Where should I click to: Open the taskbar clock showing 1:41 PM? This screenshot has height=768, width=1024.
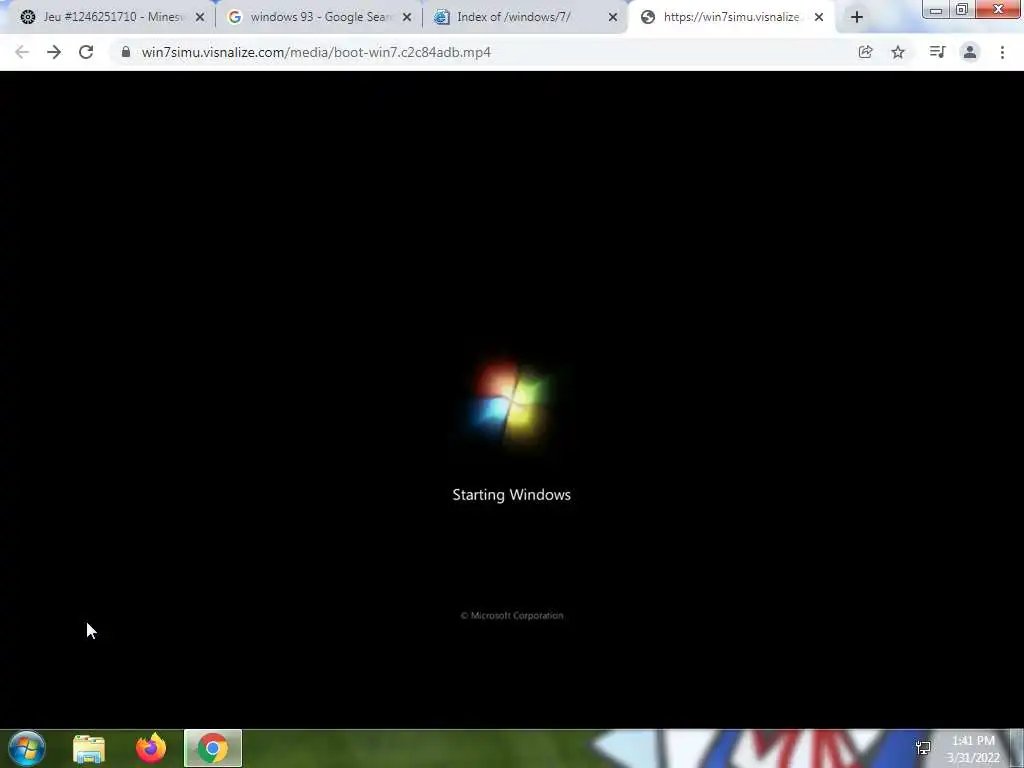coord(973,749)
